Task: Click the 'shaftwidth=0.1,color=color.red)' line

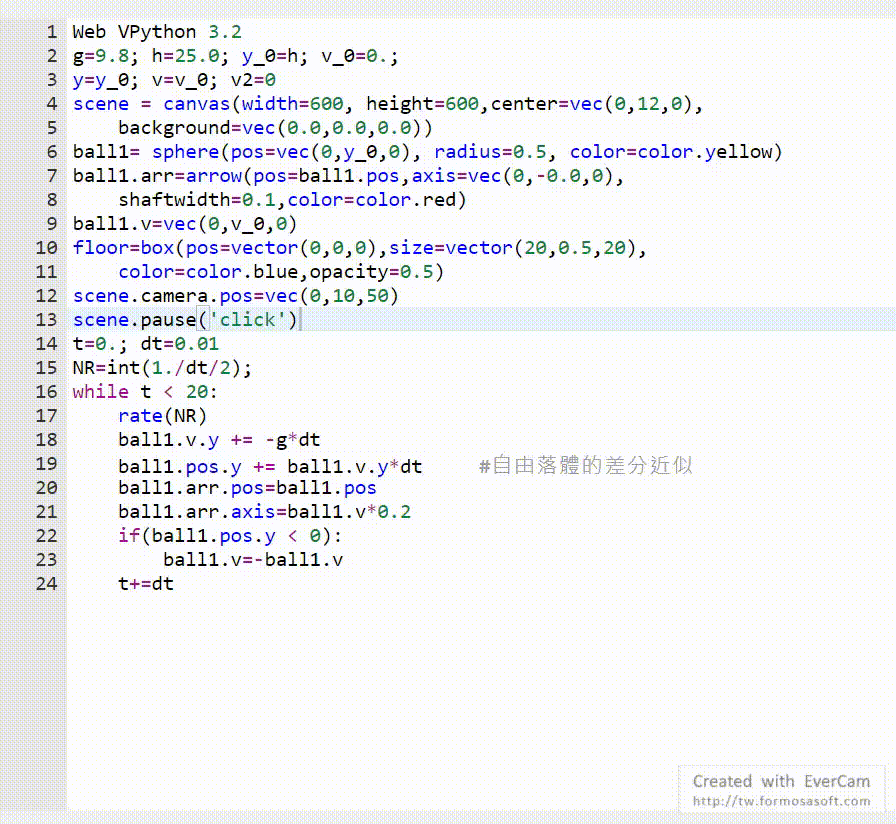Action: [293, 200]
